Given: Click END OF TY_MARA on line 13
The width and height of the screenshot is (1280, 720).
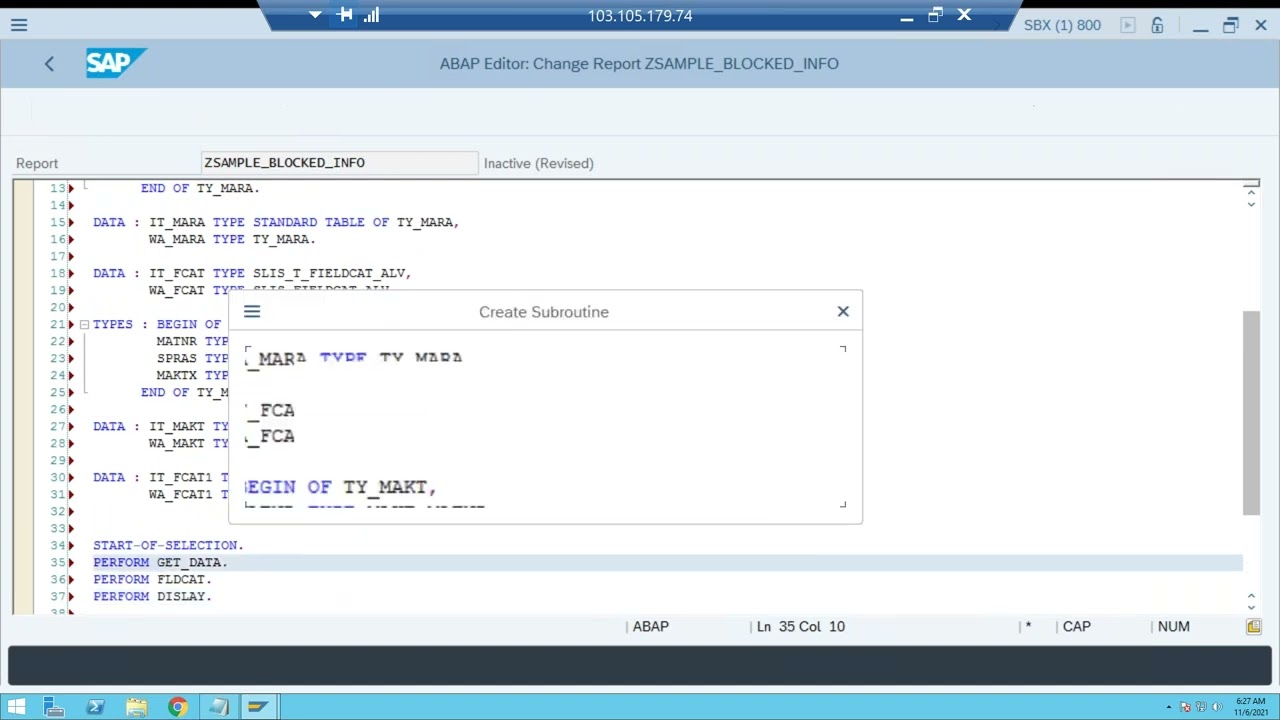Looking at the screenshot, I should point(200,188).
